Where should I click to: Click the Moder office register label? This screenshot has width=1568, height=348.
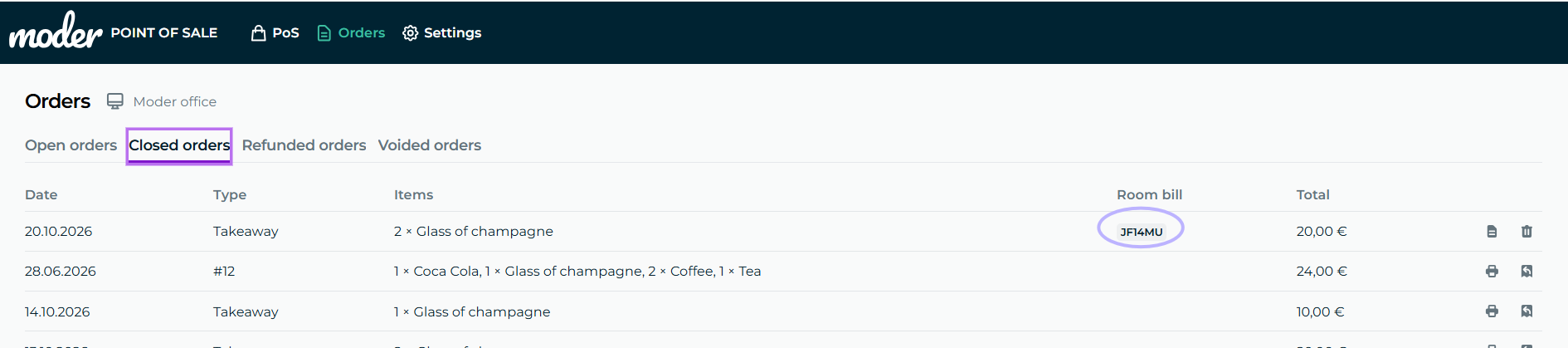(175, 101)
